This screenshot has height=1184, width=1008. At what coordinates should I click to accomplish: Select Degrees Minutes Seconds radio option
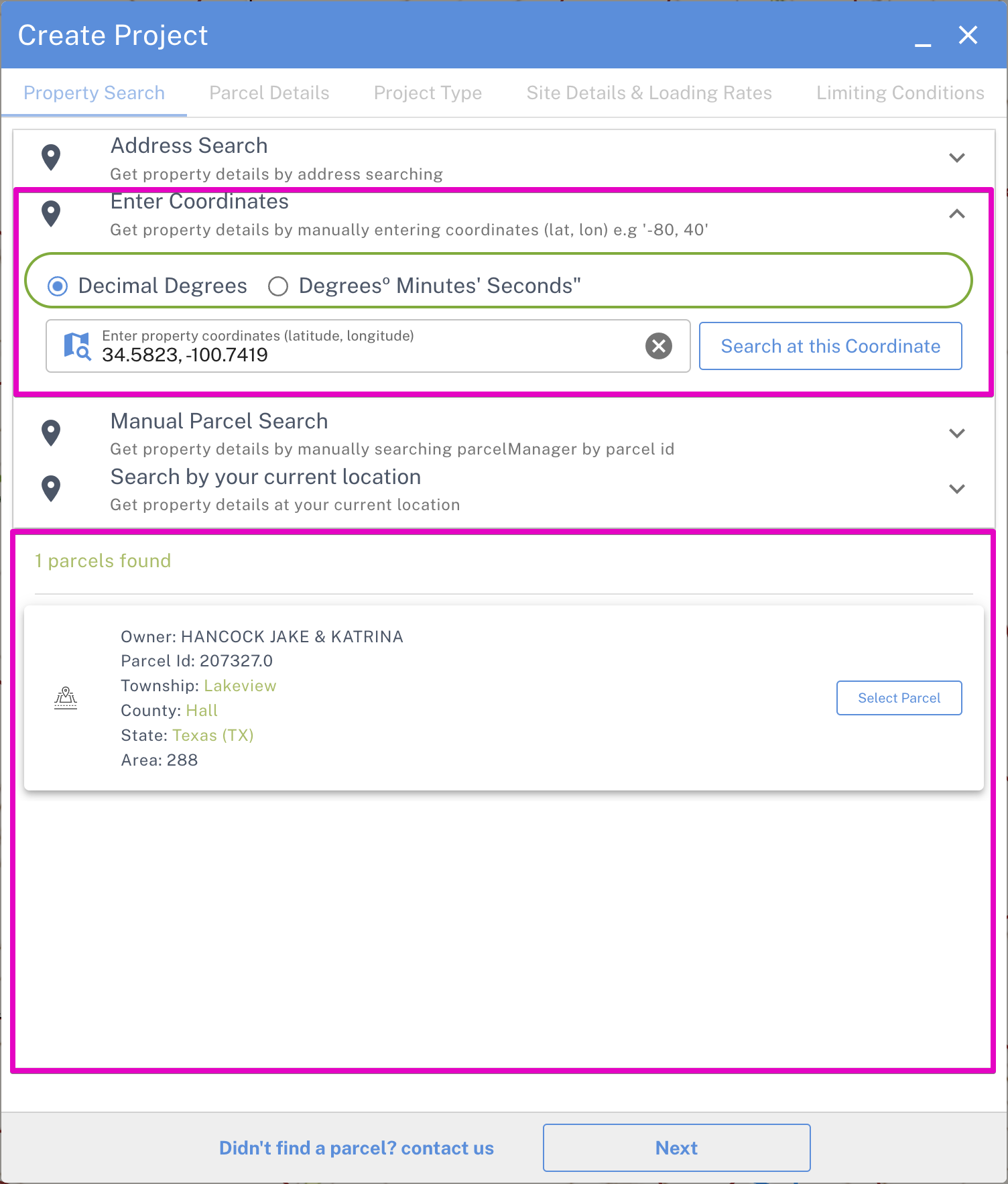coord(278,286)
